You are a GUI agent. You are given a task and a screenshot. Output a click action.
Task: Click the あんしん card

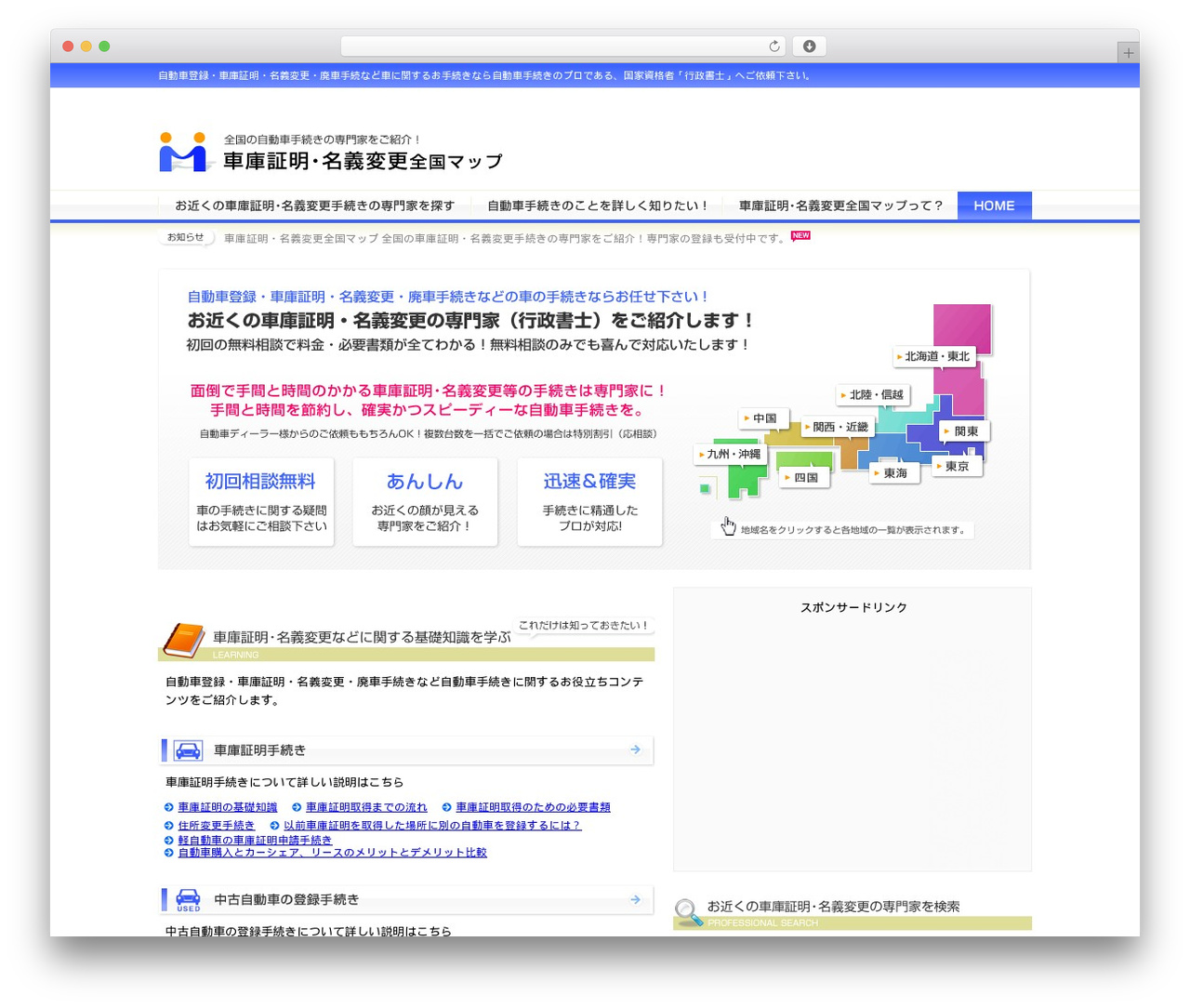coord(425,502)
